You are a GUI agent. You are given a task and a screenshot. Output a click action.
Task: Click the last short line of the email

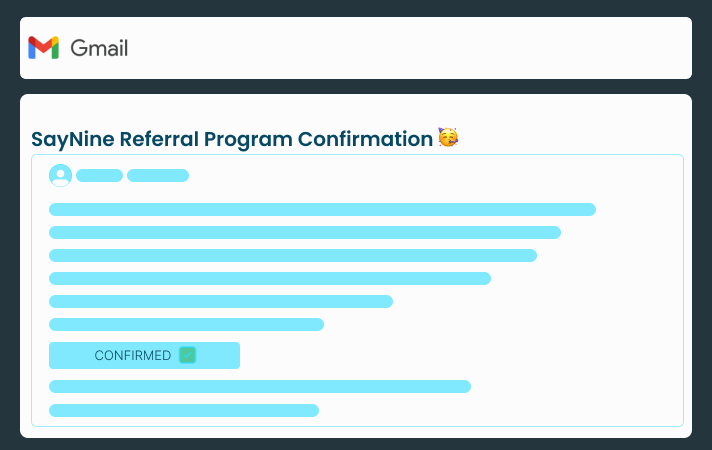[x=184, y=410]
